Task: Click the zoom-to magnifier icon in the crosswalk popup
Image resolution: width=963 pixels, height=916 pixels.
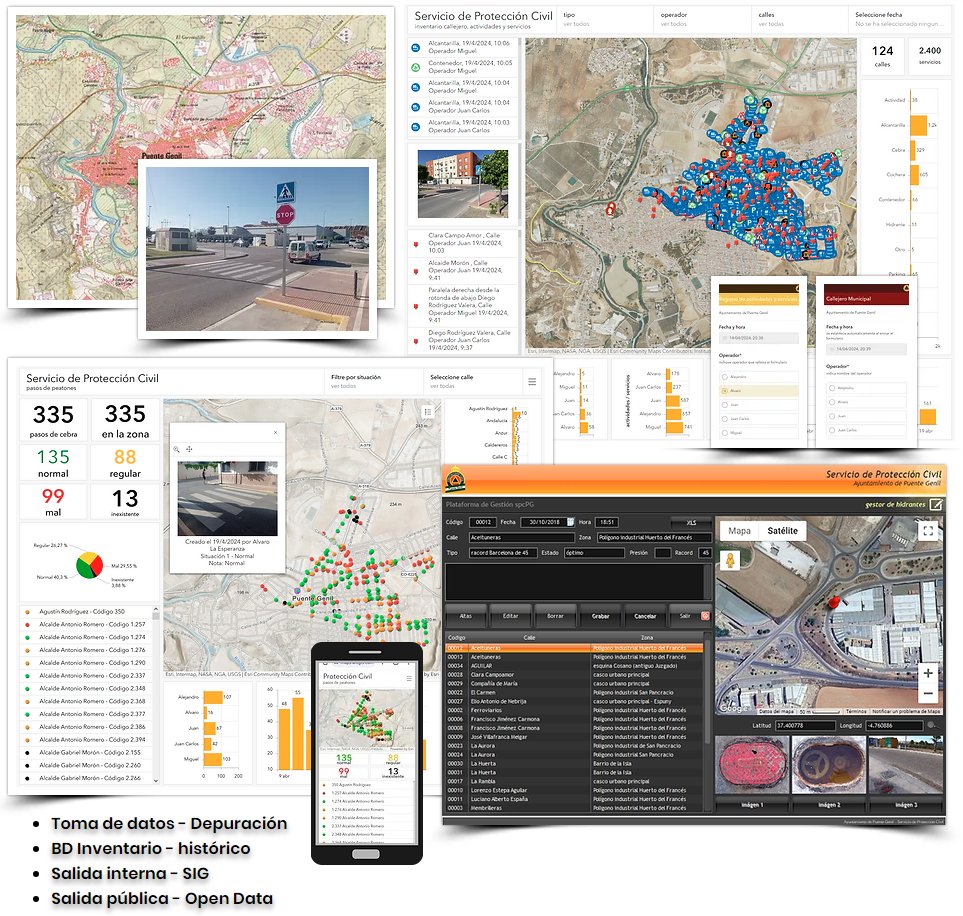Action: [x=177, y=449]
